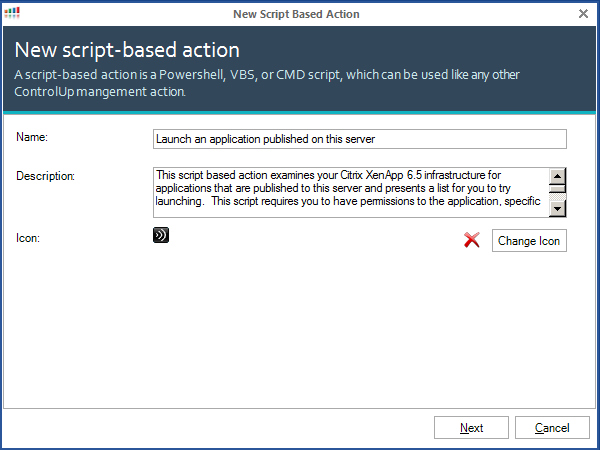Image resolution: width=600 pixels, height=450 pixels.
Task: Close the New Script Based Action window
Action: coord(584,13)
